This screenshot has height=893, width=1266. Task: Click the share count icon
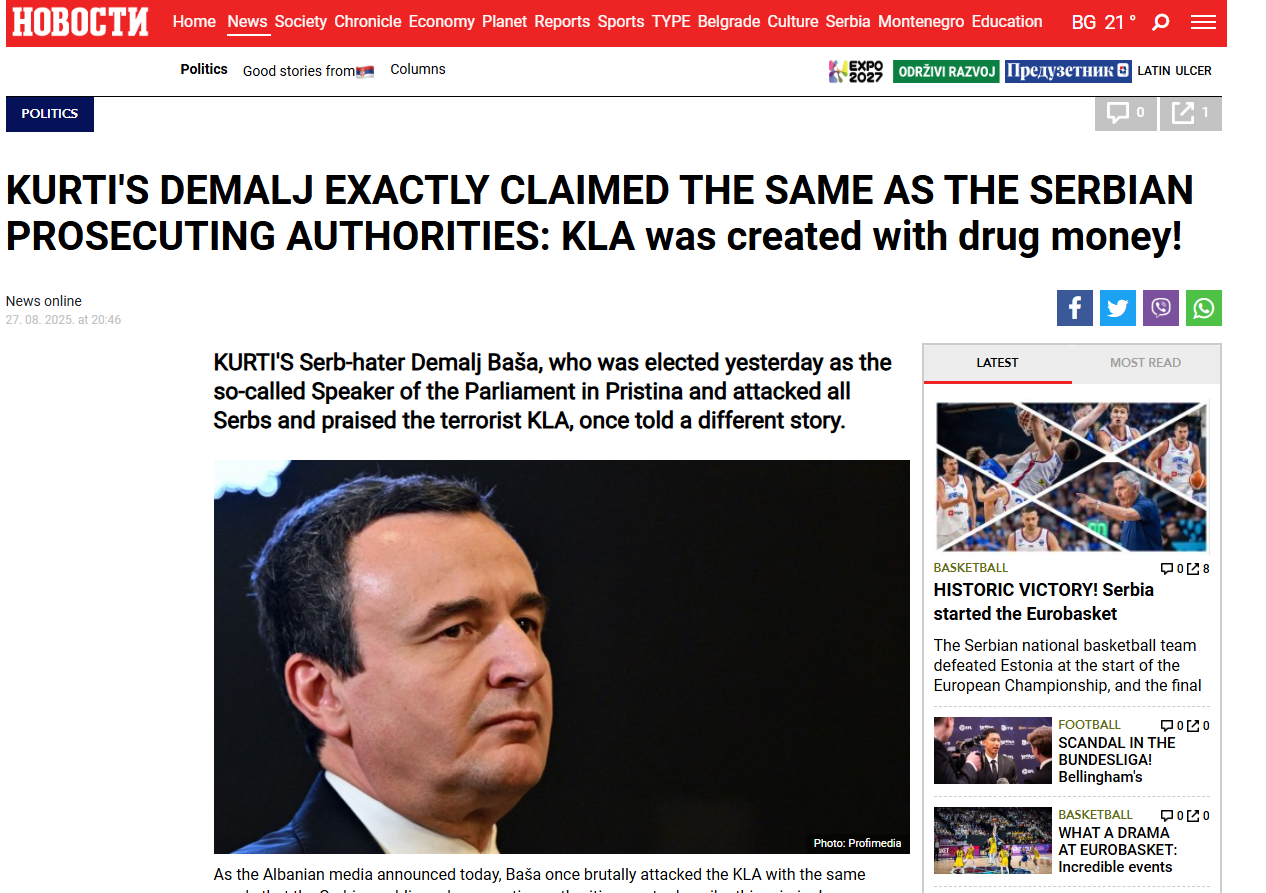coord(1190,113)
